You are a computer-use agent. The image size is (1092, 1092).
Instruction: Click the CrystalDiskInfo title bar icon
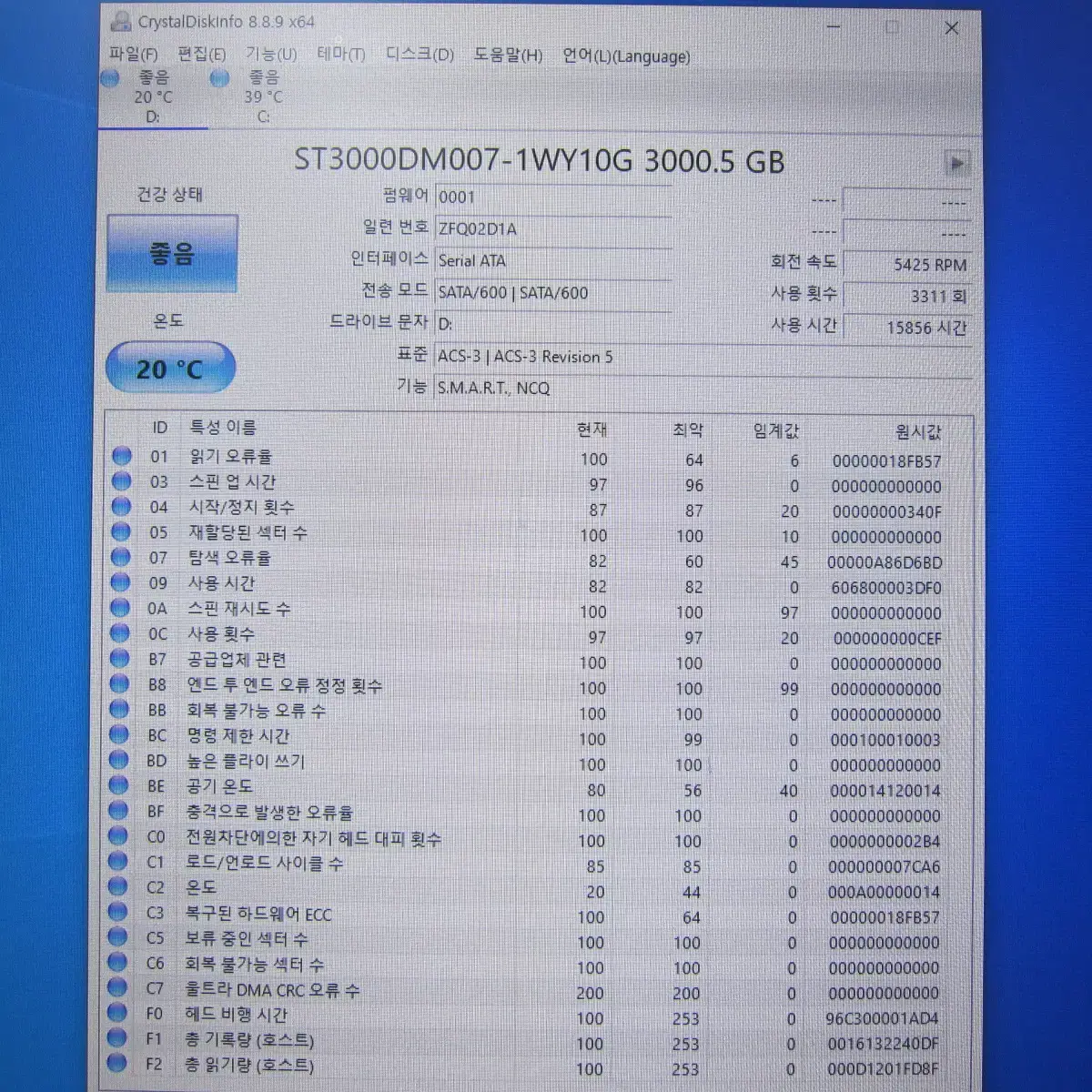pyautogui.click(x=119, y=20)
